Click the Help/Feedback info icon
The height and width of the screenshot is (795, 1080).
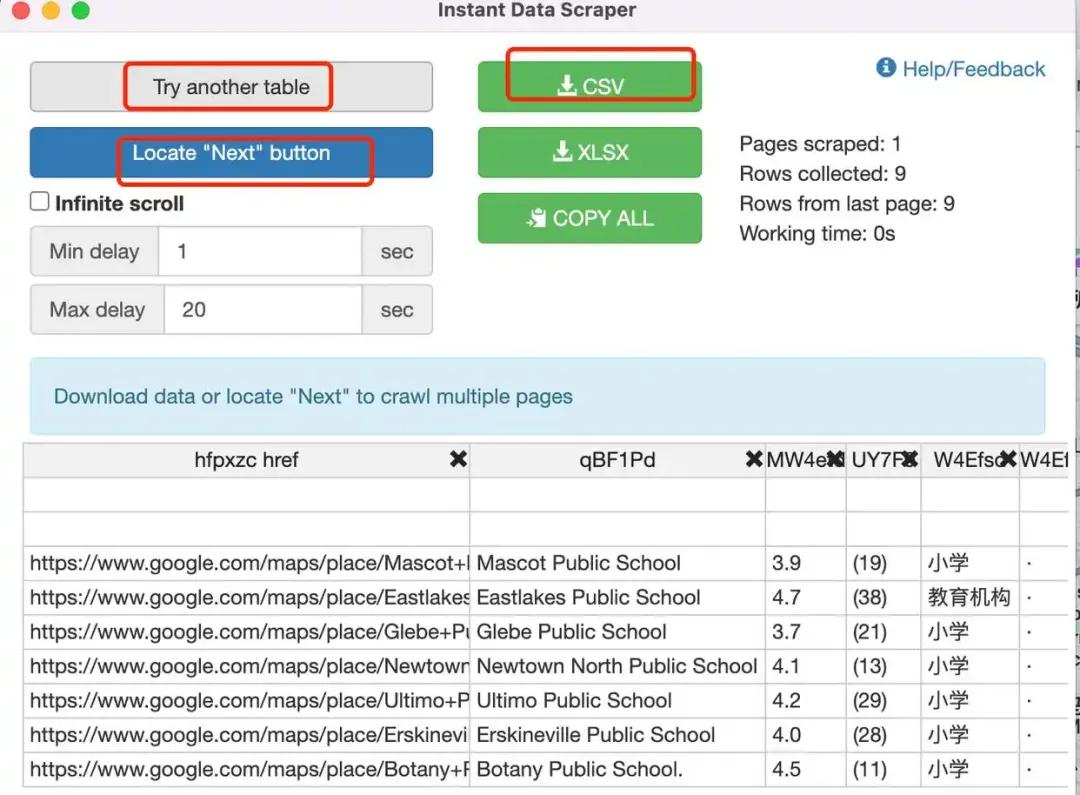(886, 68)
